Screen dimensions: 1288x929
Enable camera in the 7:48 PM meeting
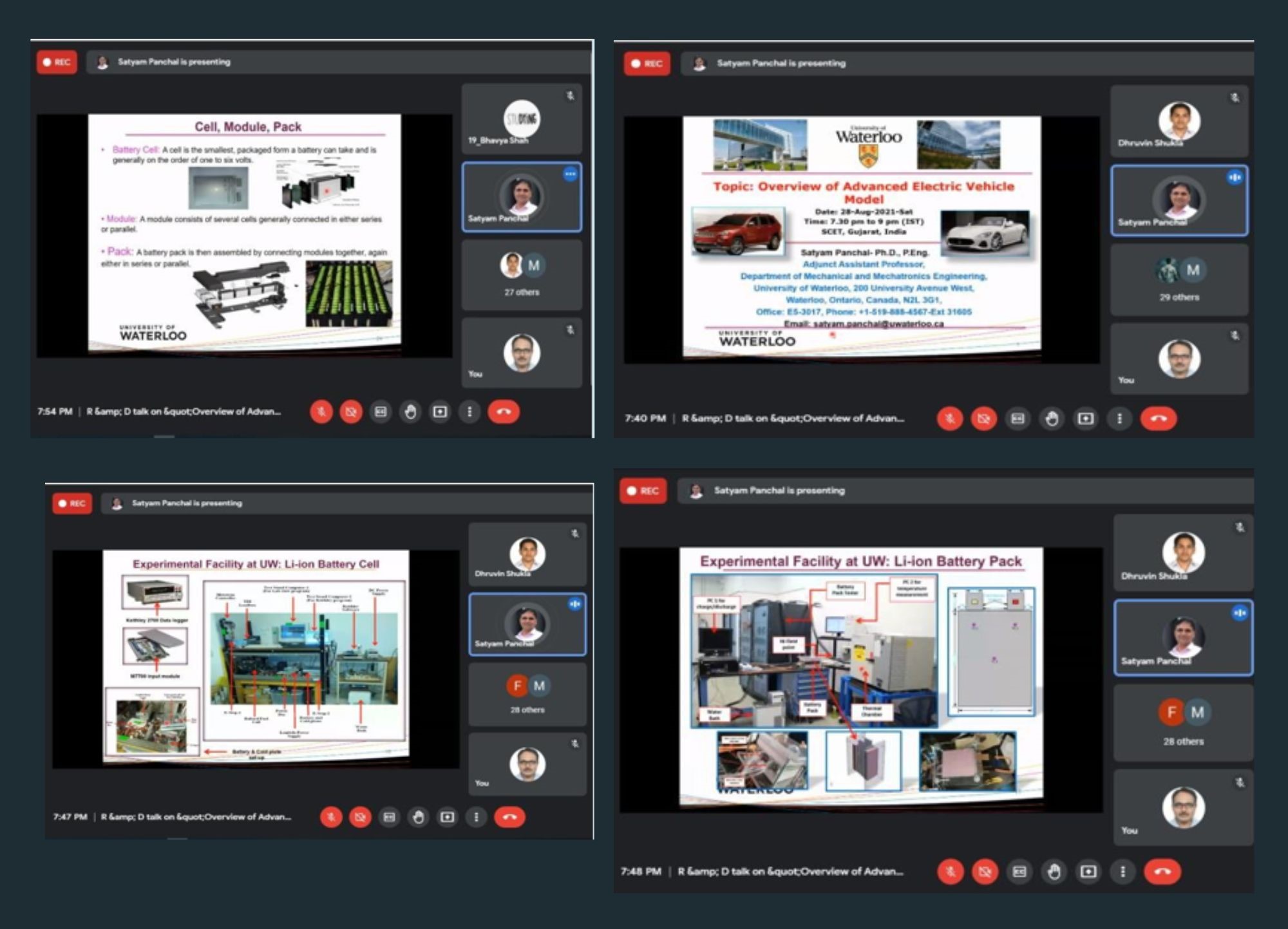tap(985, 872)
